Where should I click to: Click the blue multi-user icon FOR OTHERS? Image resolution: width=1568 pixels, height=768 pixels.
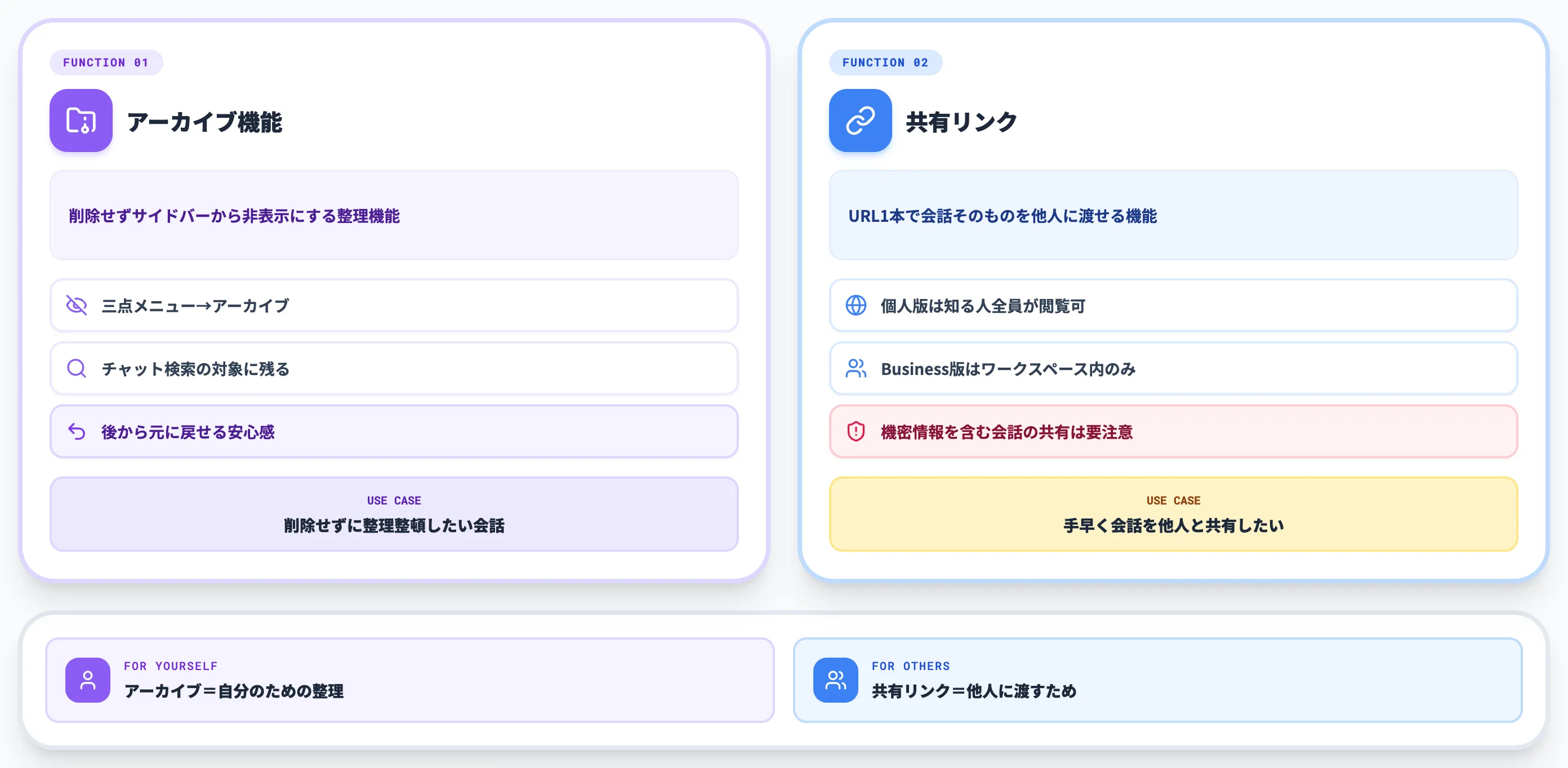pos(835,680)
